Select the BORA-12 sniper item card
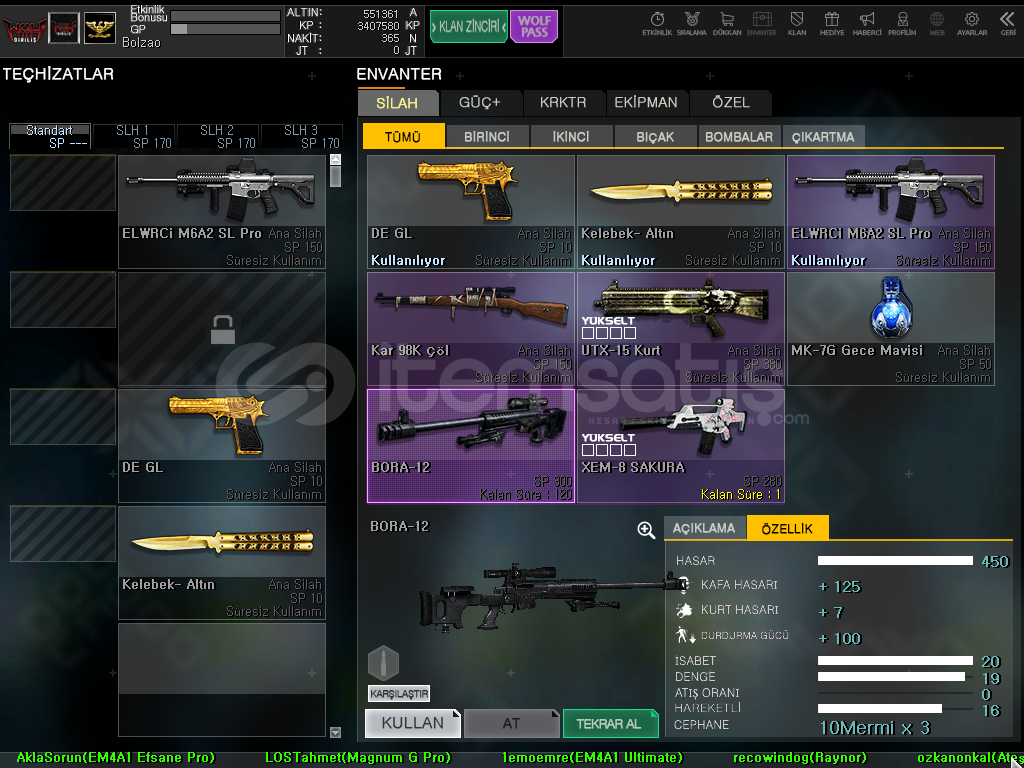The width and height of the screenshot is (1024, 768). coord(471,446)
